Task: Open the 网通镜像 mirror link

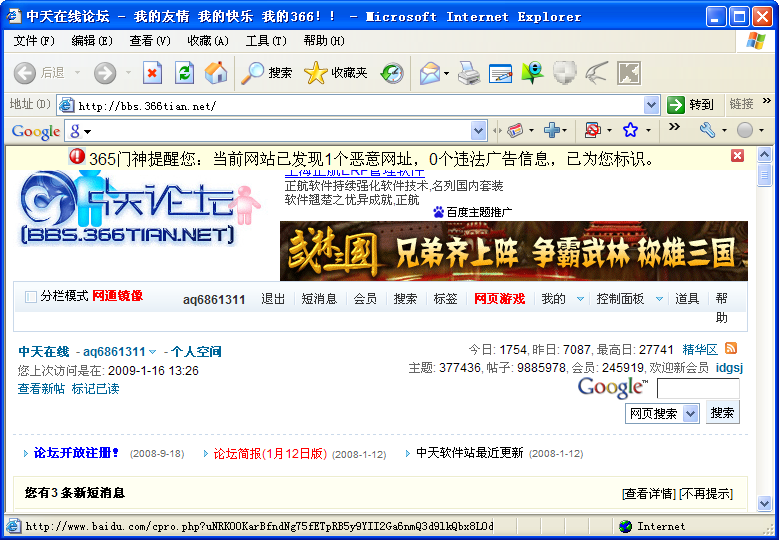Action: coord(118,296)
